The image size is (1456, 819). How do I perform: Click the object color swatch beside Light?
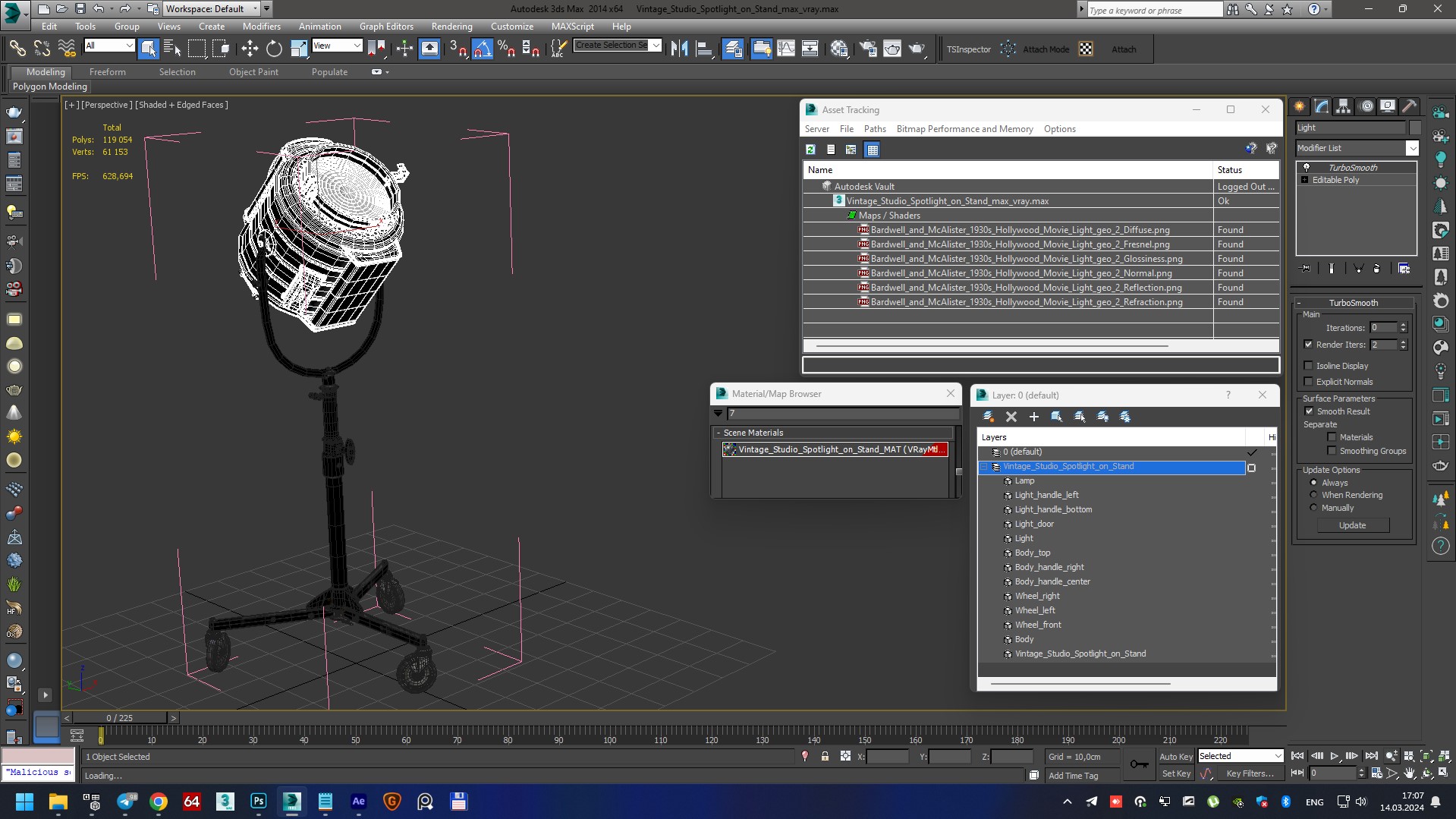1415,128
